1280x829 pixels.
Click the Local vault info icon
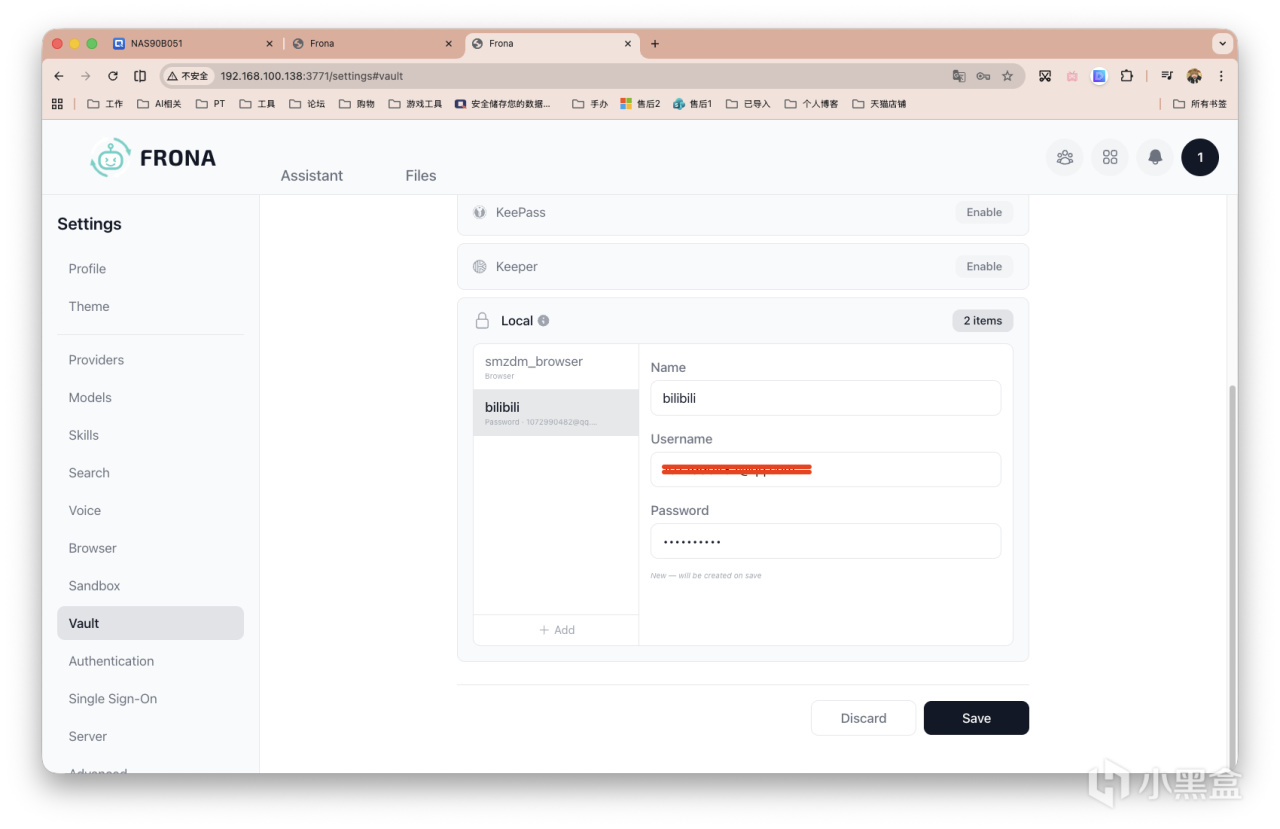coord(543,321)
